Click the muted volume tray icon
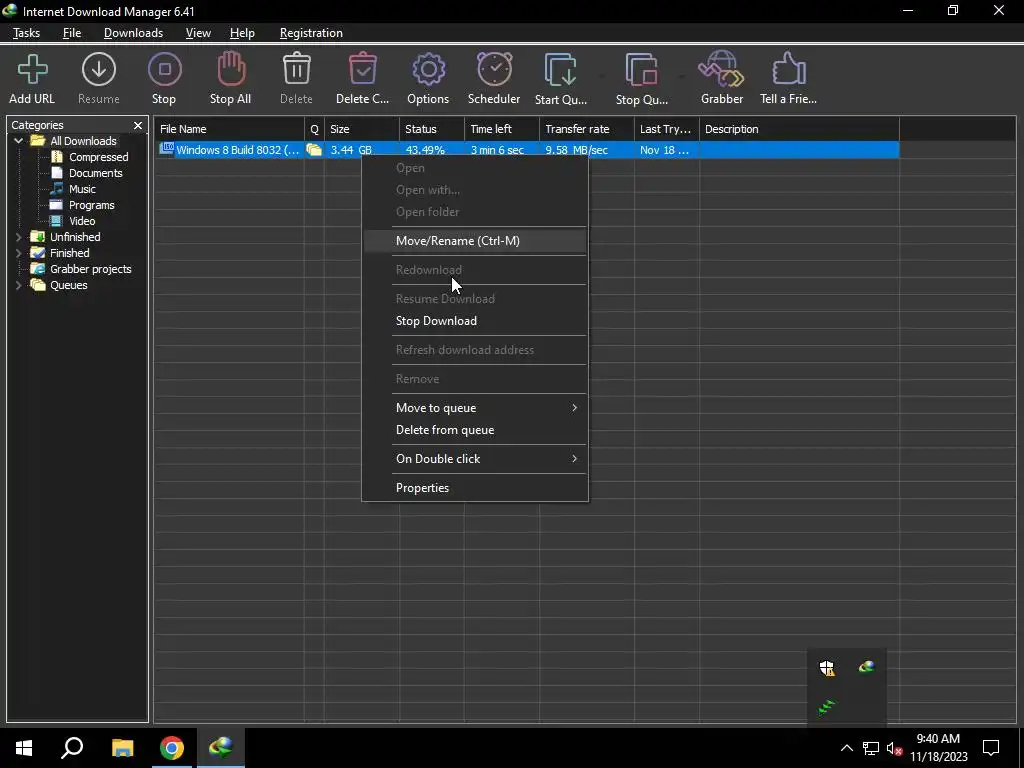Image resolution: width=1024 pixels, height=768 pixels. click(x=895, y=748)
